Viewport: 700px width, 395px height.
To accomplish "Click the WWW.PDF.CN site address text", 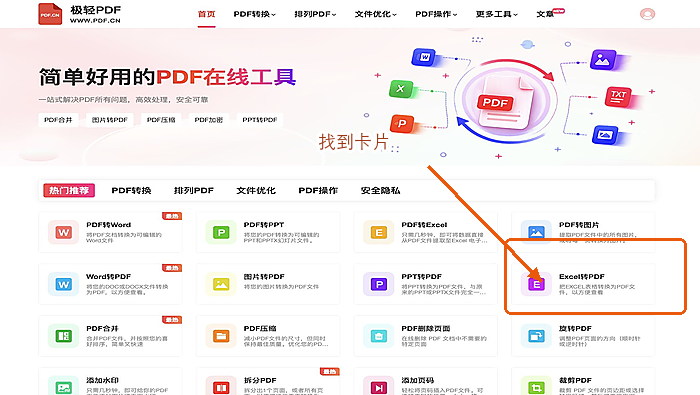I will (95, 21).
